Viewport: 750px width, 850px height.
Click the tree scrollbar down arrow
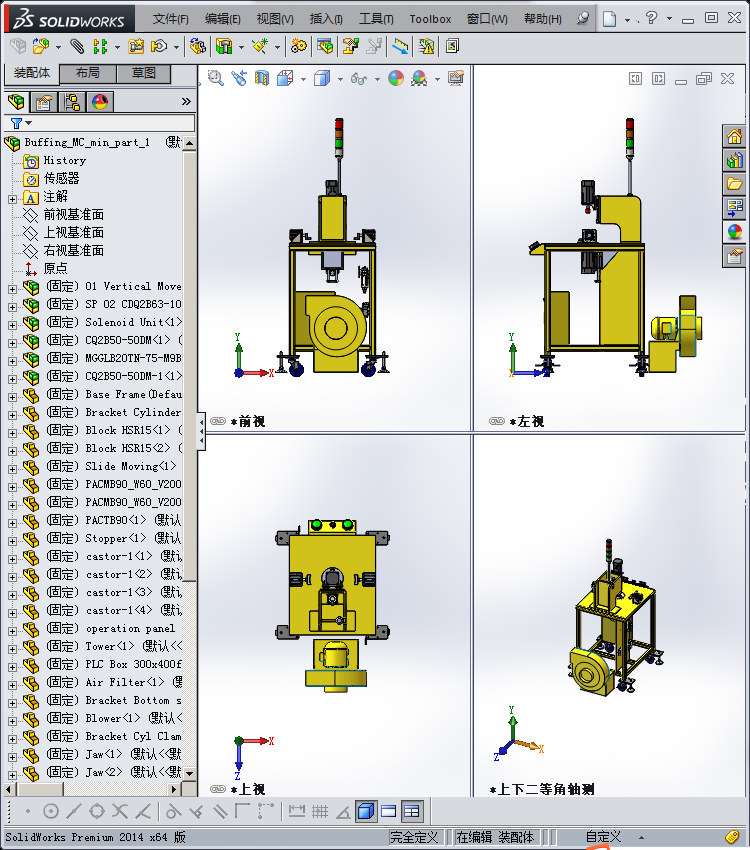click(189, 774)
